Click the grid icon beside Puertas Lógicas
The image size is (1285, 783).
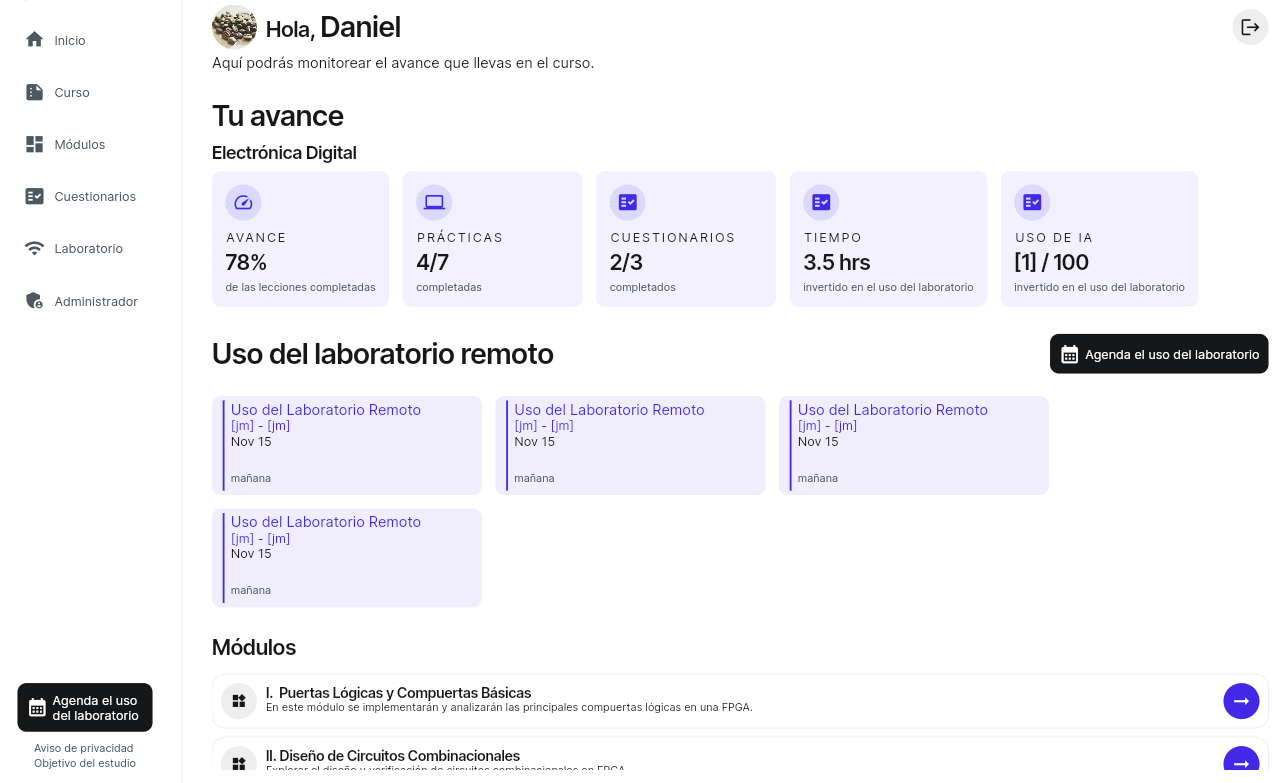coord(238,701)
